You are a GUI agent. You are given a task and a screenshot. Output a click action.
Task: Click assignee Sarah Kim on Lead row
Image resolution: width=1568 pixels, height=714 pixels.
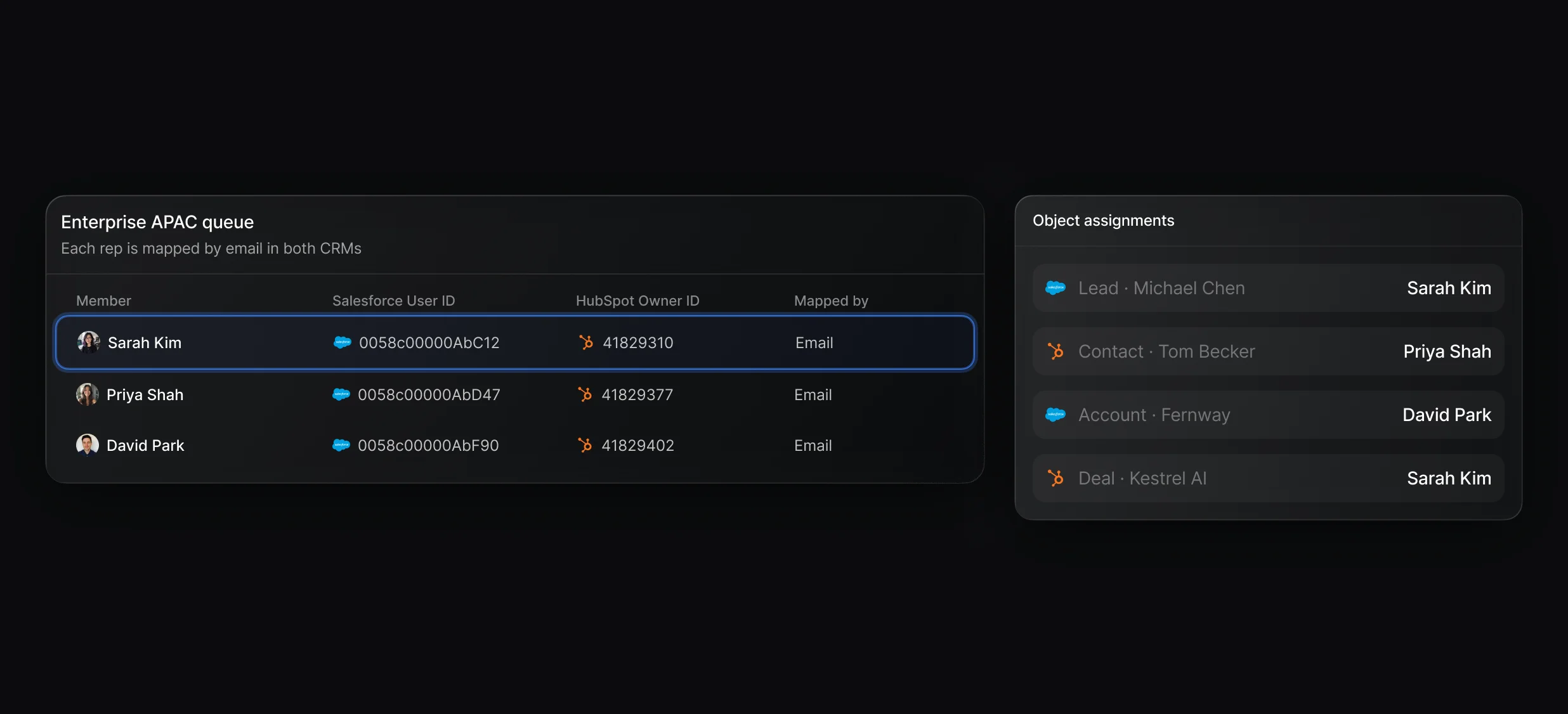click(1449, 288)
